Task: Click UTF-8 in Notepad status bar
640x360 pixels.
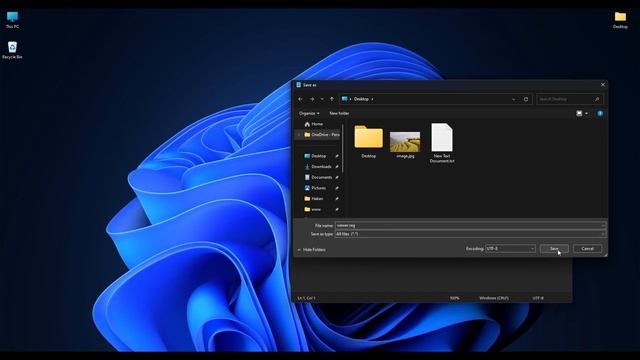Action: pyautogui.click(x=538, y=298)
